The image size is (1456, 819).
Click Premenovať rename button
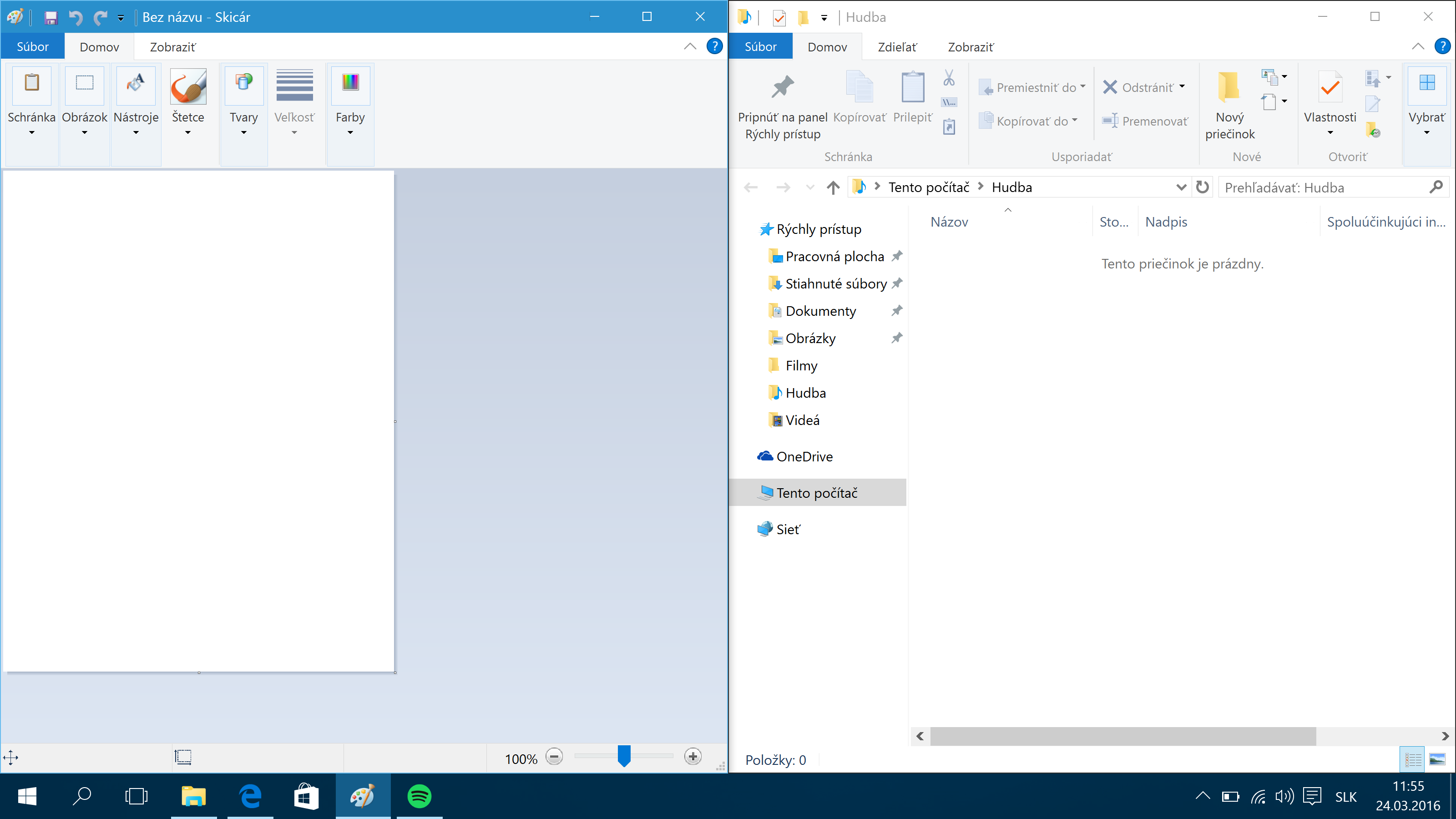point(1145,121)
